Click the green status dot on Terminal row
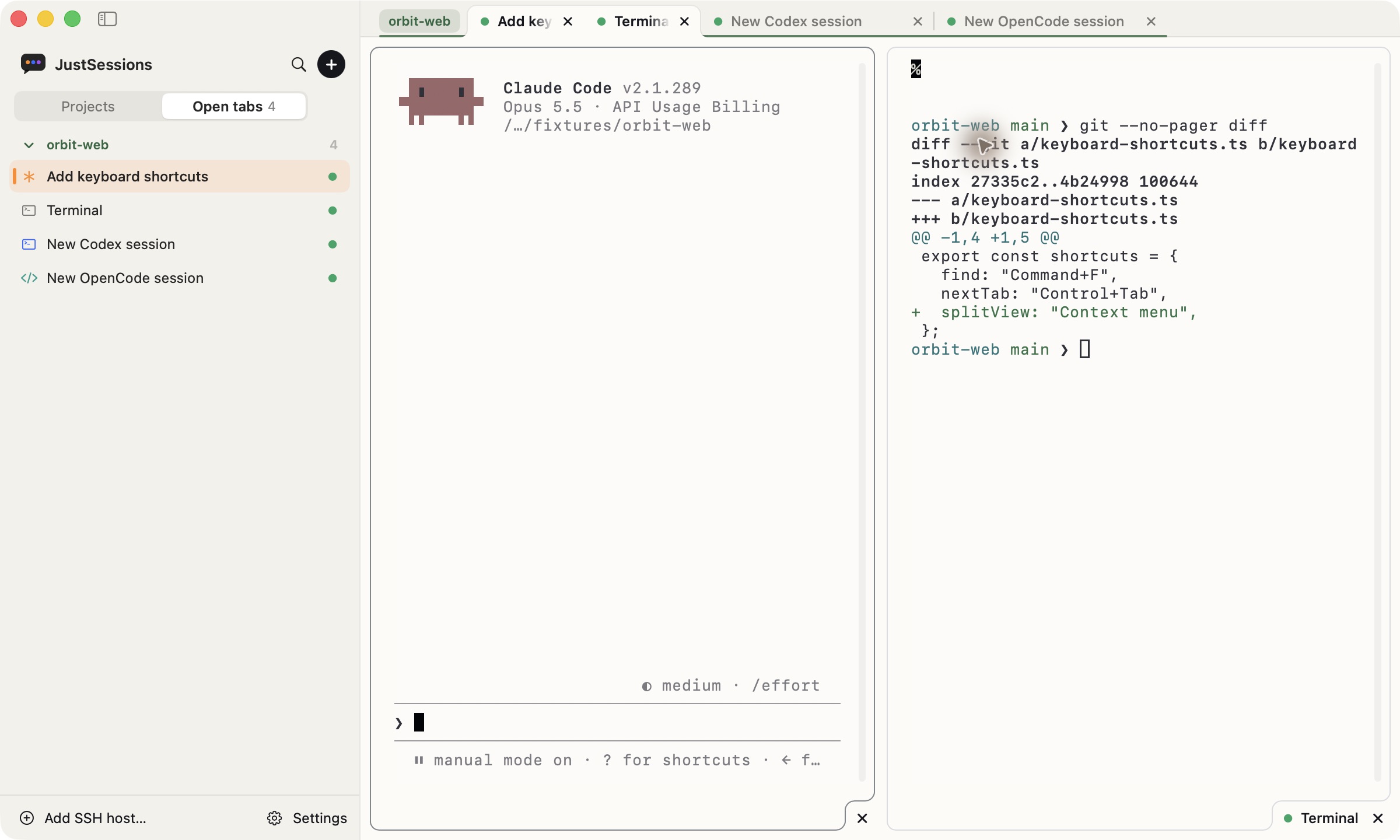Screen dimensions: 1400x840 point(332,210)
